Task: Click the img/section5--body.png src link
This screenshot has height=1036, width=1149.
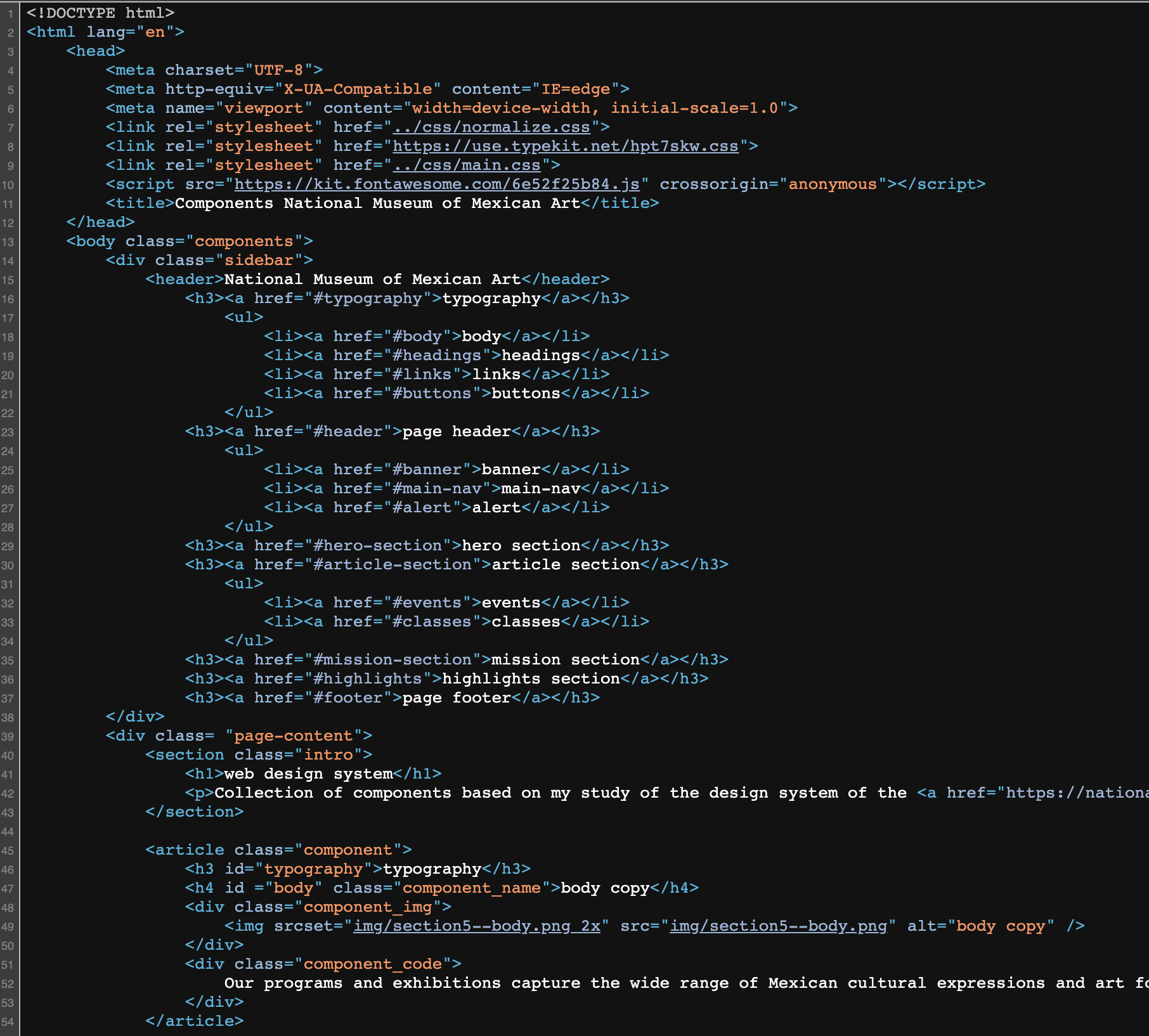Action: pos(779,926)
